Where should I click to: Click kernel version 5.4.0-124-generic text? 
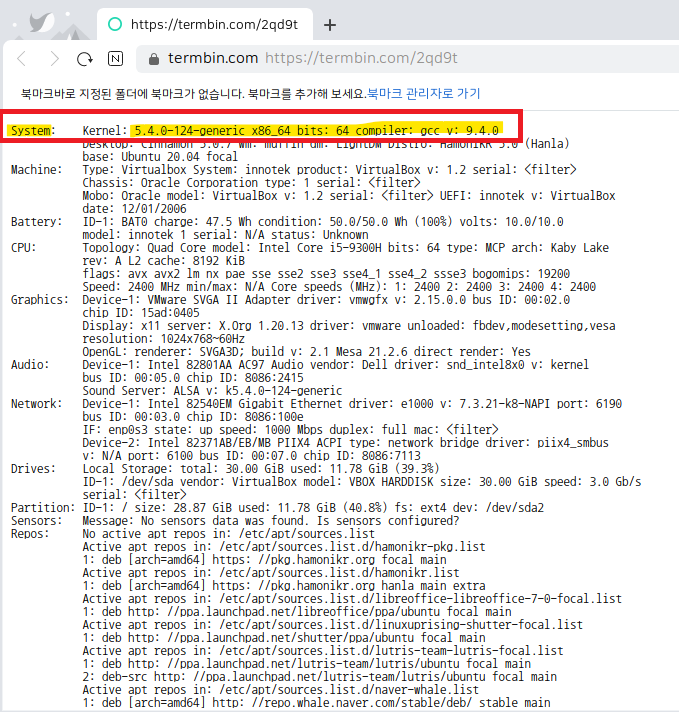click(189, 131)
